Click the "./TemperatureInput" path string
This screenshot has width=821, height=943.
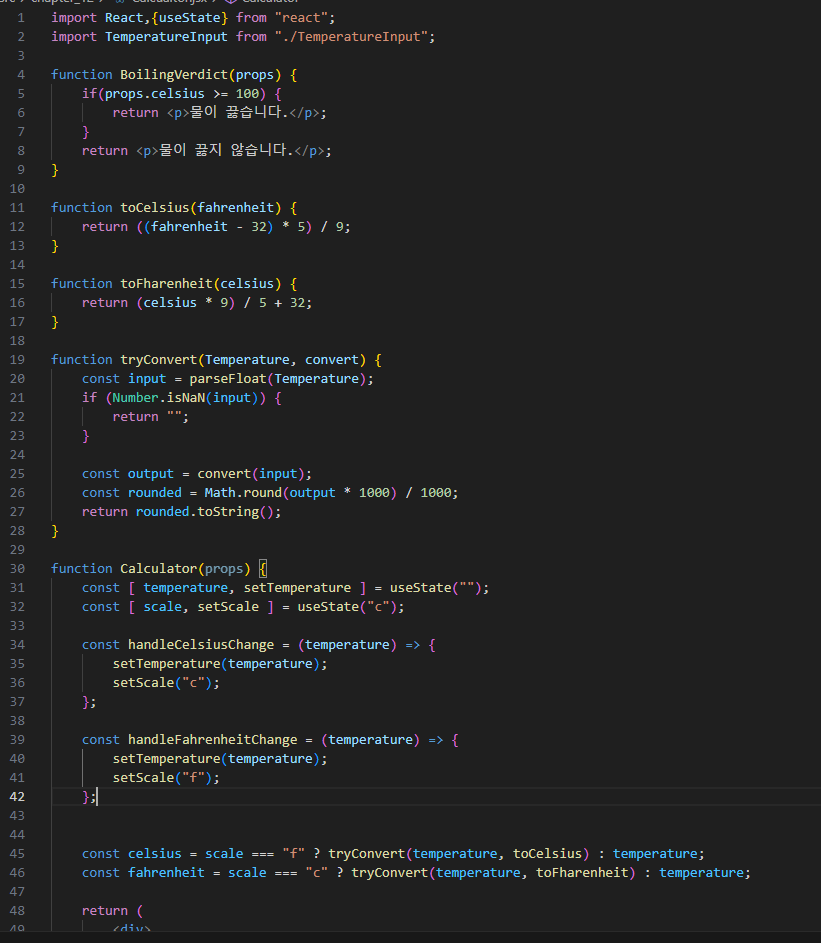click(351, 37)
